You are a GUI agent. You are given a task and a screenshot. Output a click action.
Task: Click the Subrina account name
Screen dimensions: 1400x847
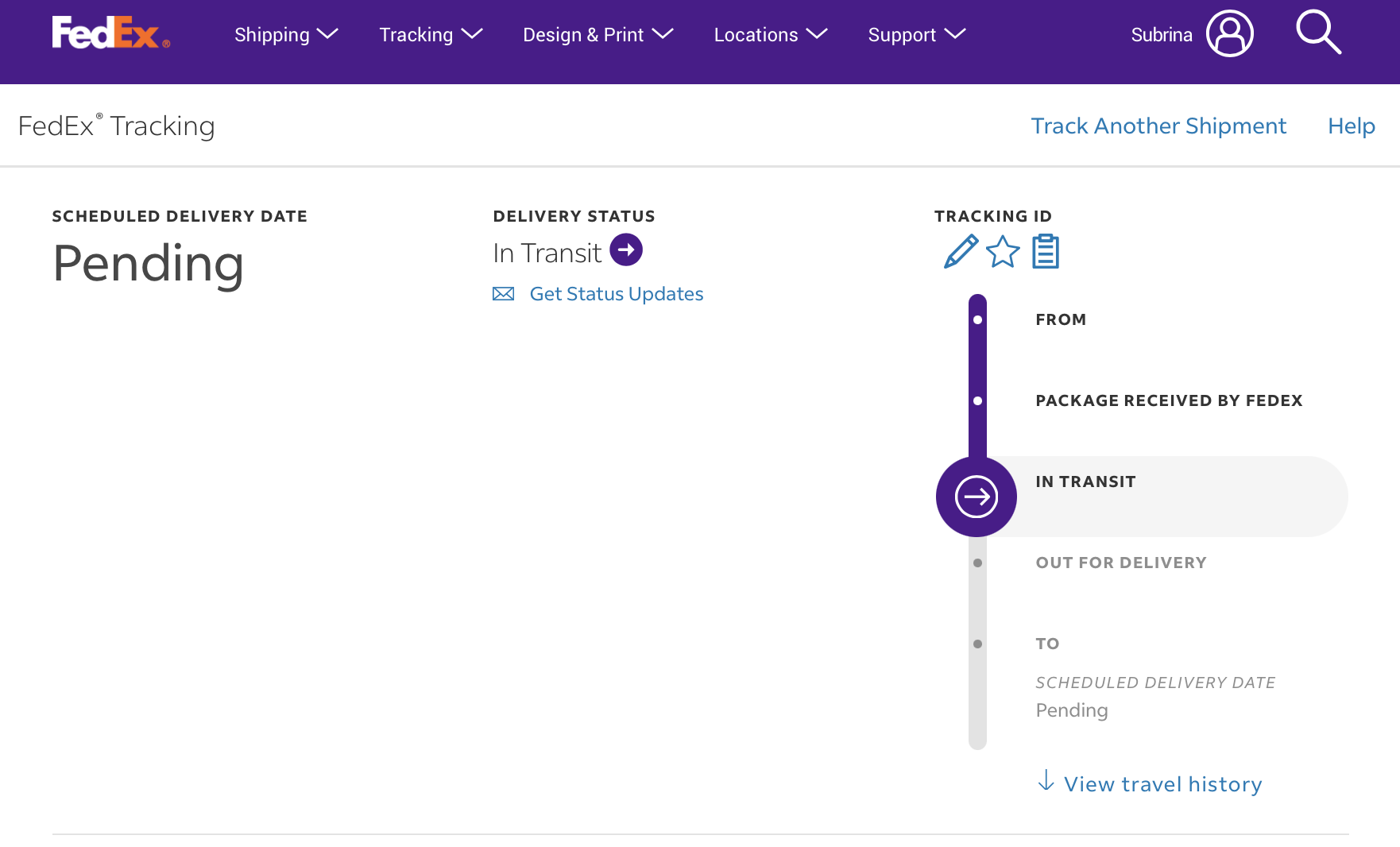point(1162,35)
